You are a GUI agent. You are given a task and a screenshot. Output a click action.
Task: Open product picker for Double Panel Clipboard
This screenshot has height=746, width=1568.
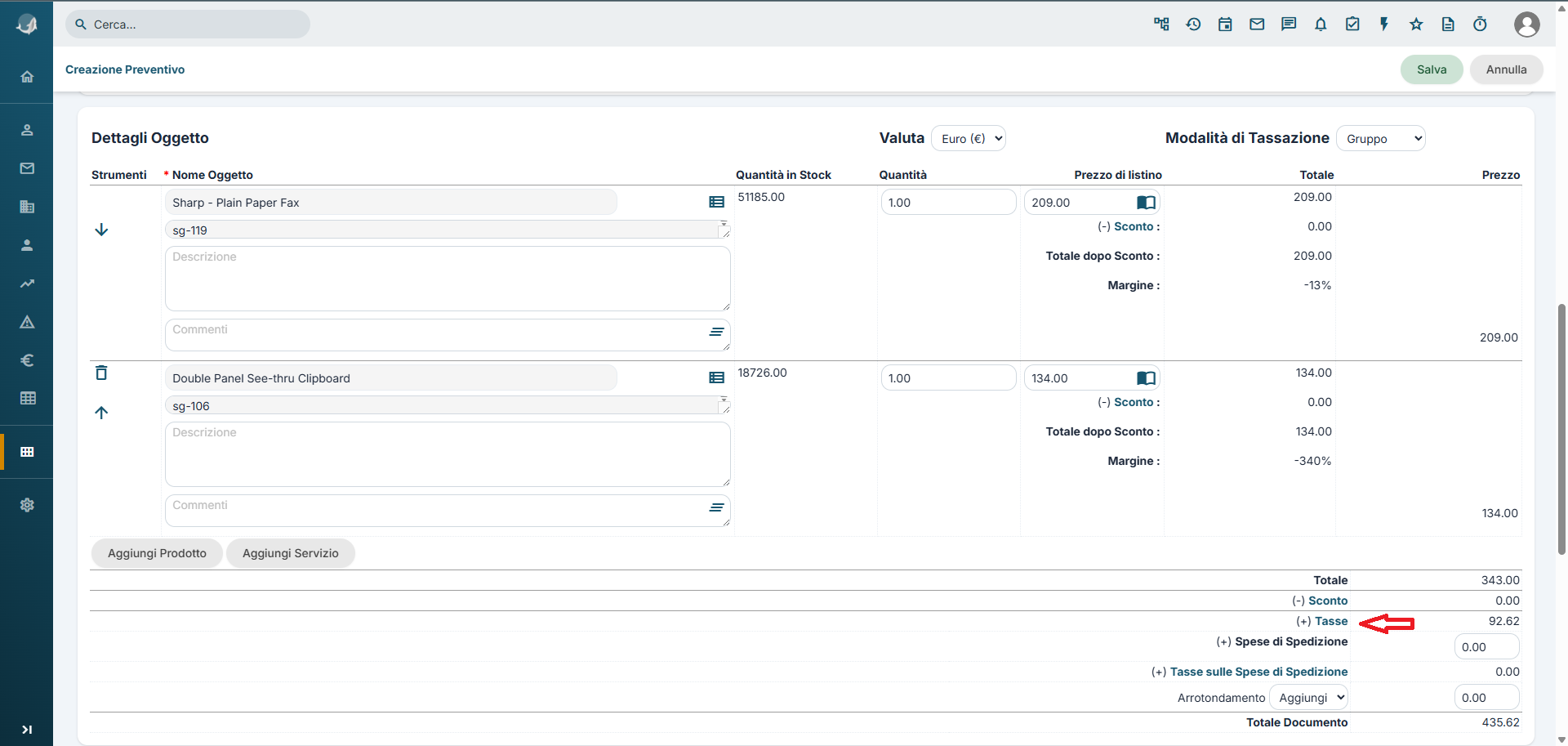716,377
